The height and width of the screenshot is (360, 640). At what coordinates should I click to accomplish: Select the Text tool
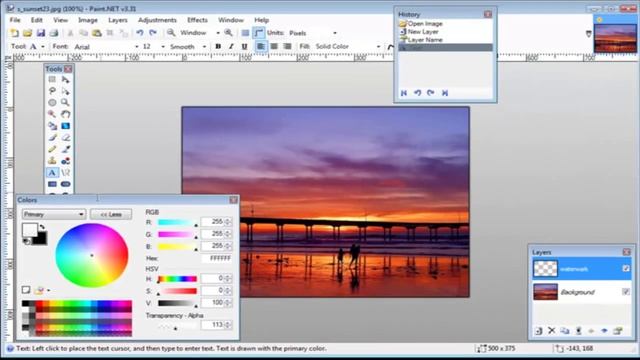tap(52, 173)
